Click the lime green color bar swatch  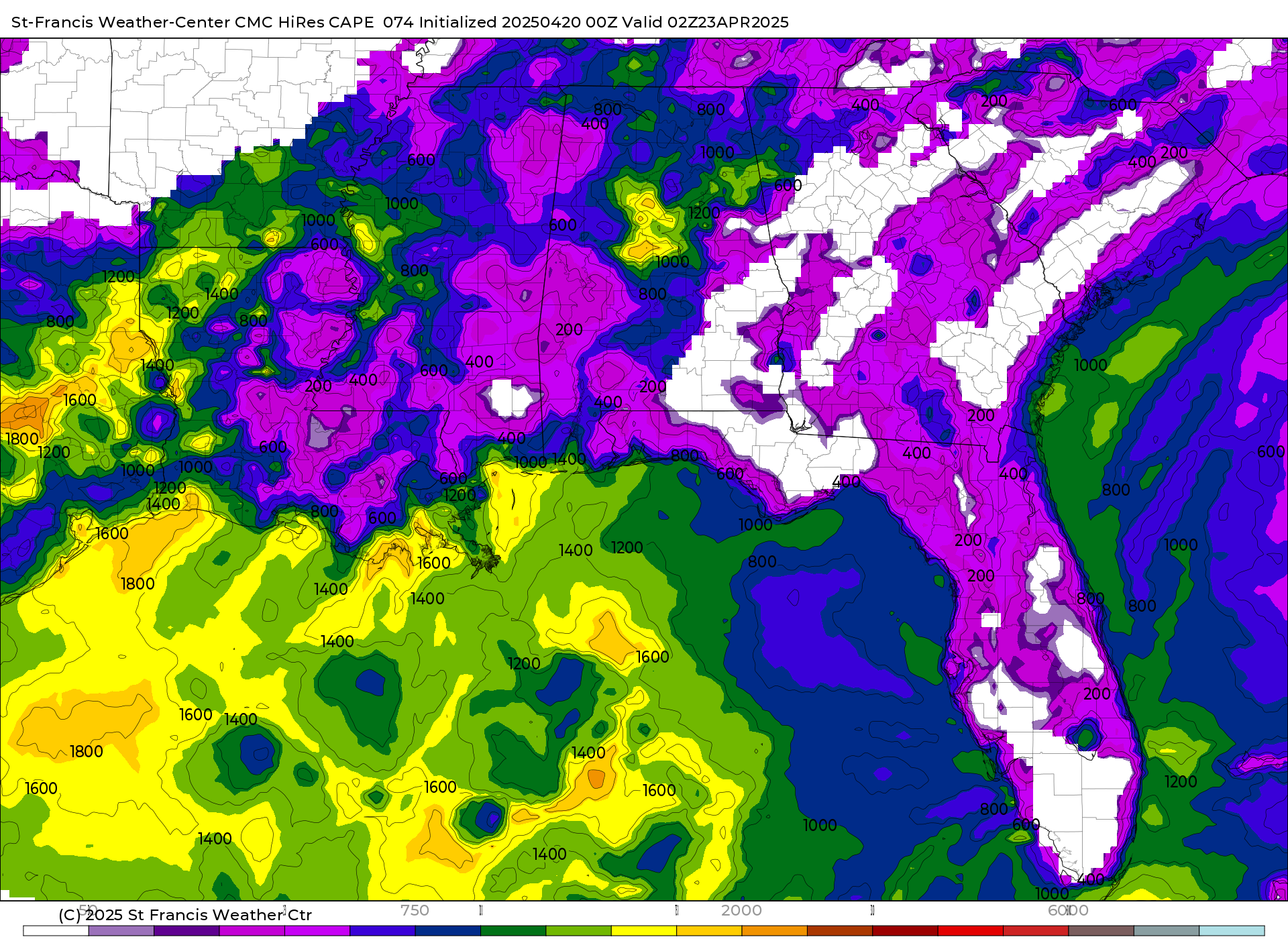[x=579, y=931]
